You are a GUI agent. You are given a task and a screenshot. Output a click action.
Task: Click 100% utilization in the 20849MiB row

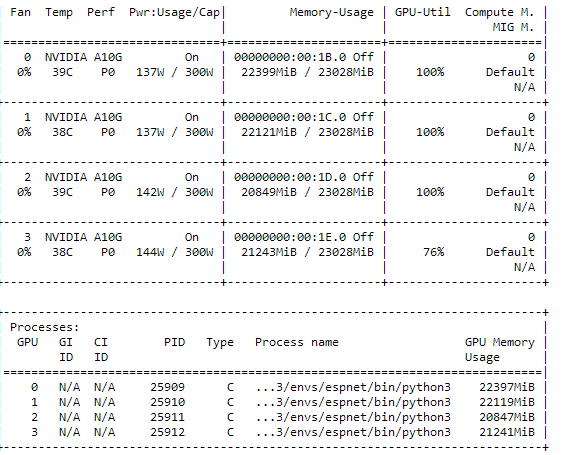coord(430,192)
